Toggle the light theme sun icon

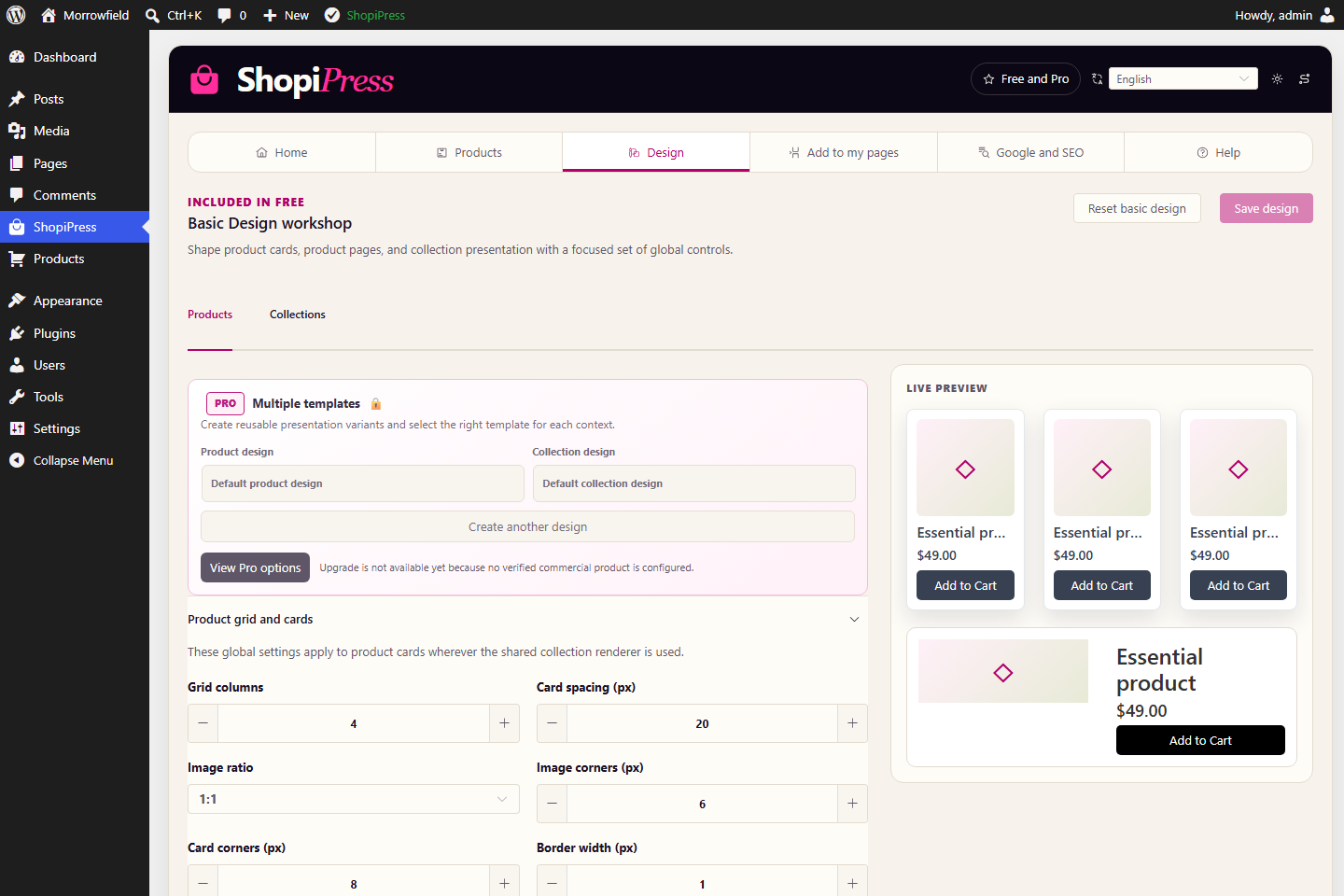click(x=1277, y=79)
